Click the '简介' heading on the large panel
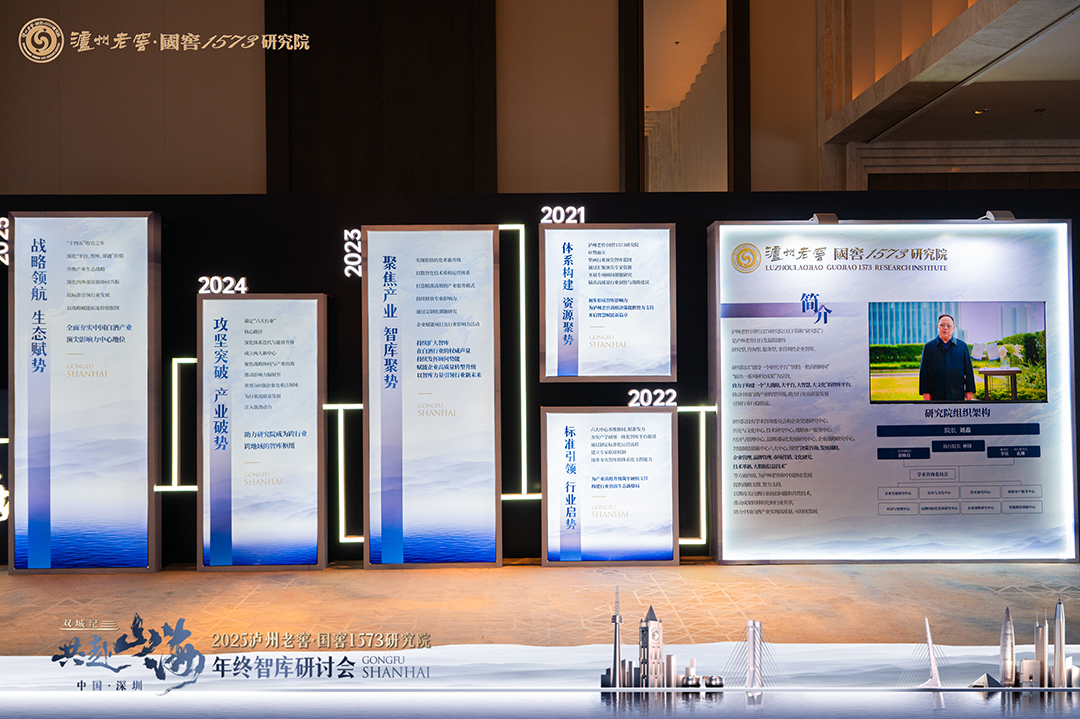Viewport: 1080px width, 719px height. click(x=816, y=307)
